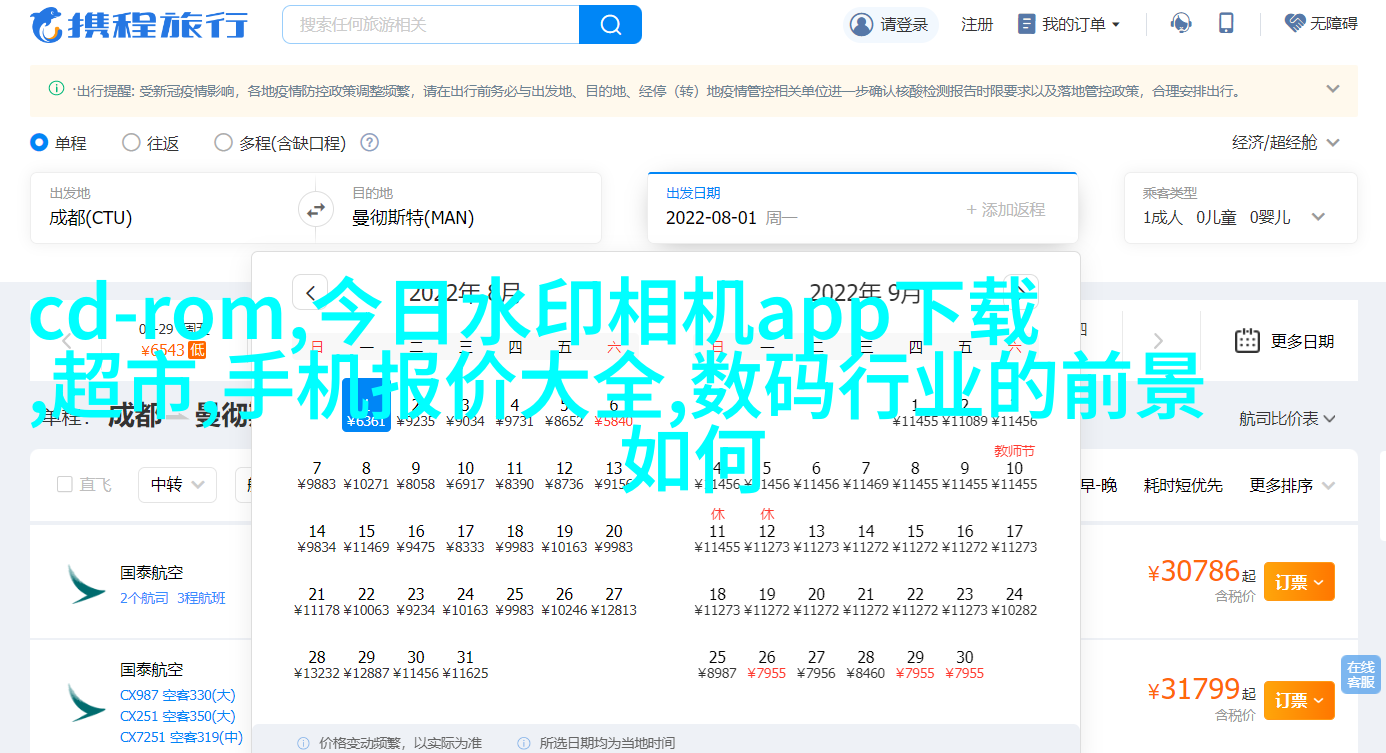Open the 在线客服 floating chat button
This screenshot has width=1386, height=753.
coord(1360,674)
